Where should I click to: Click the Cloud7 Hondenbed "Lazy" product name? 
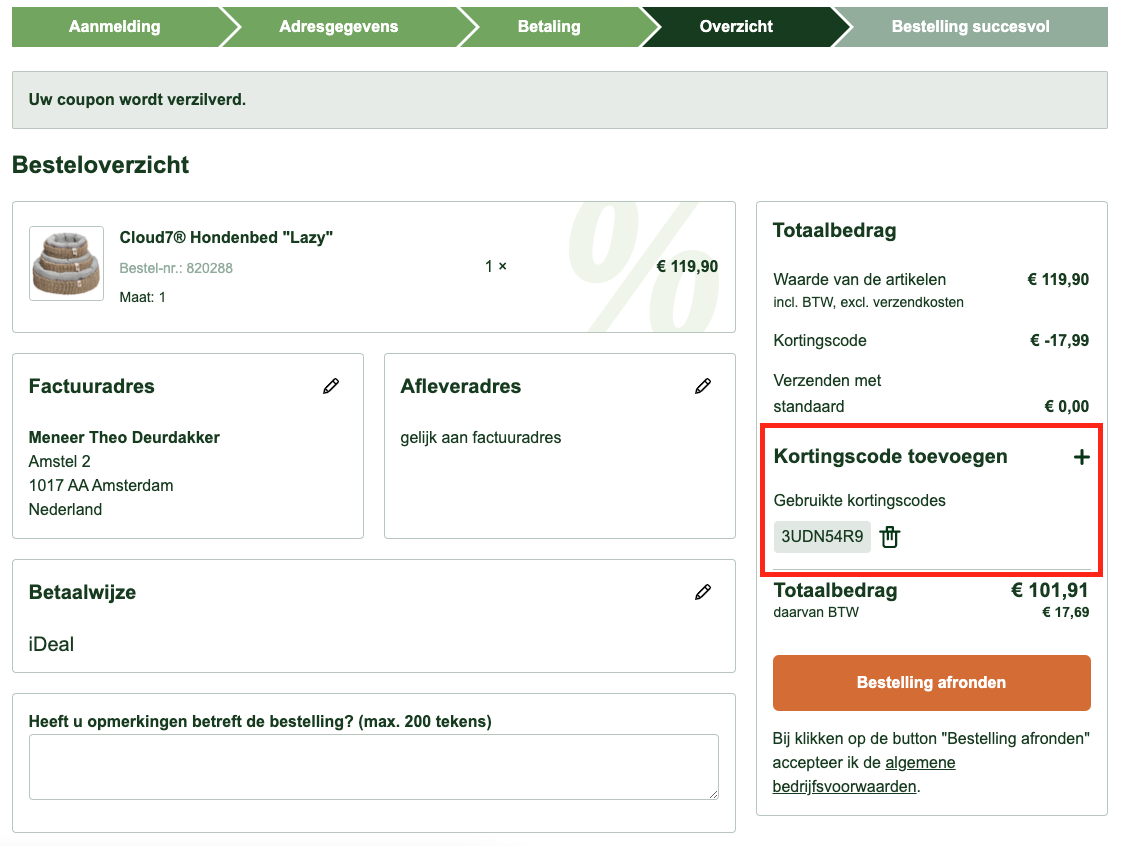(226, 237)
